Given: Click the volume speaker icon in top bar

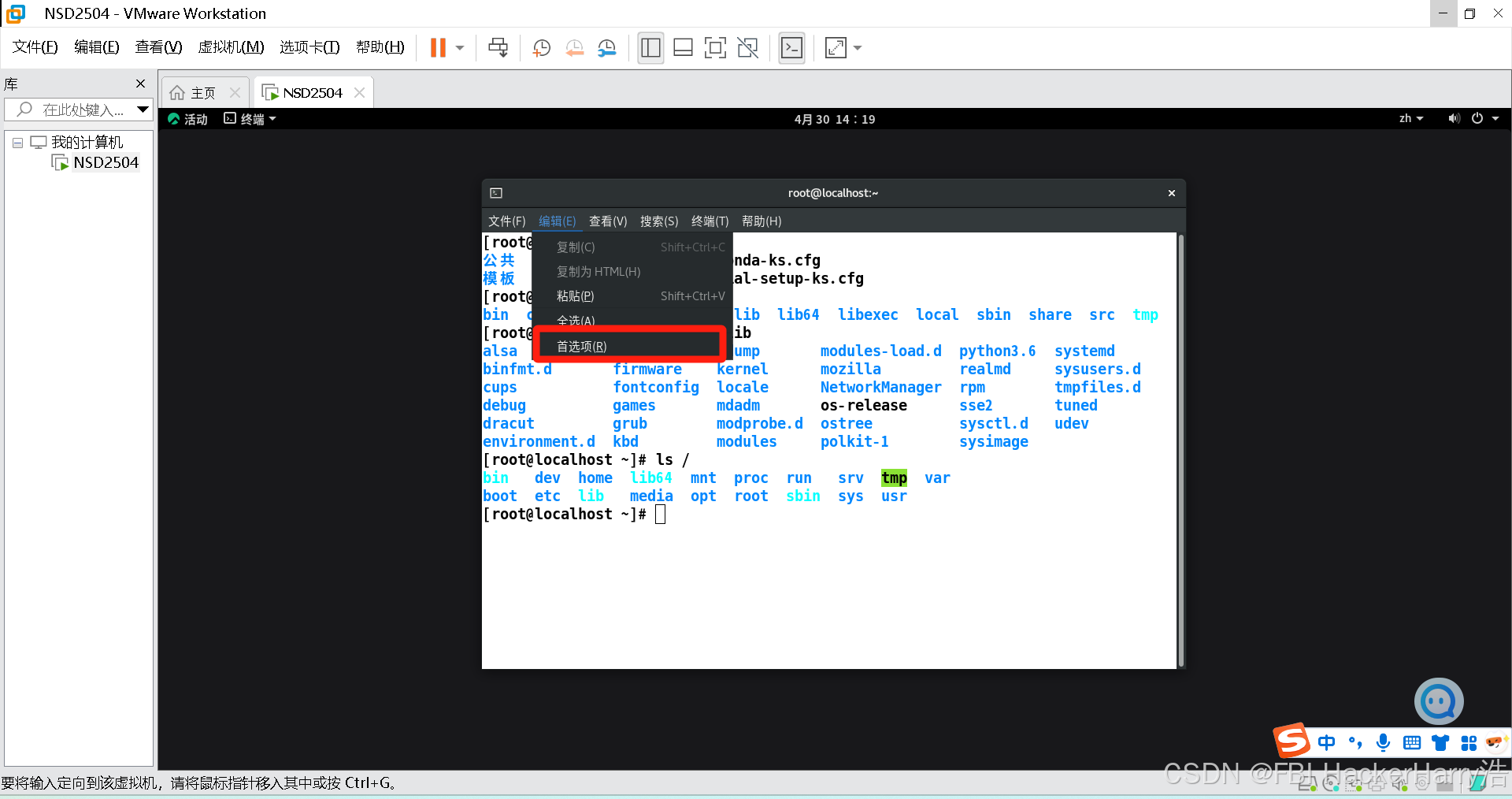Looking at the screenshot, I should pos(1454,119).
